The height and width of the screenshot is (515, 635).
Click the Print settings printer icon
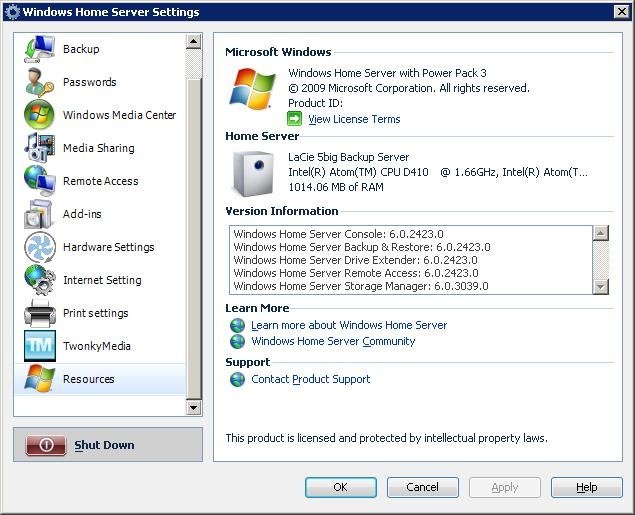(x=39, y=313)
